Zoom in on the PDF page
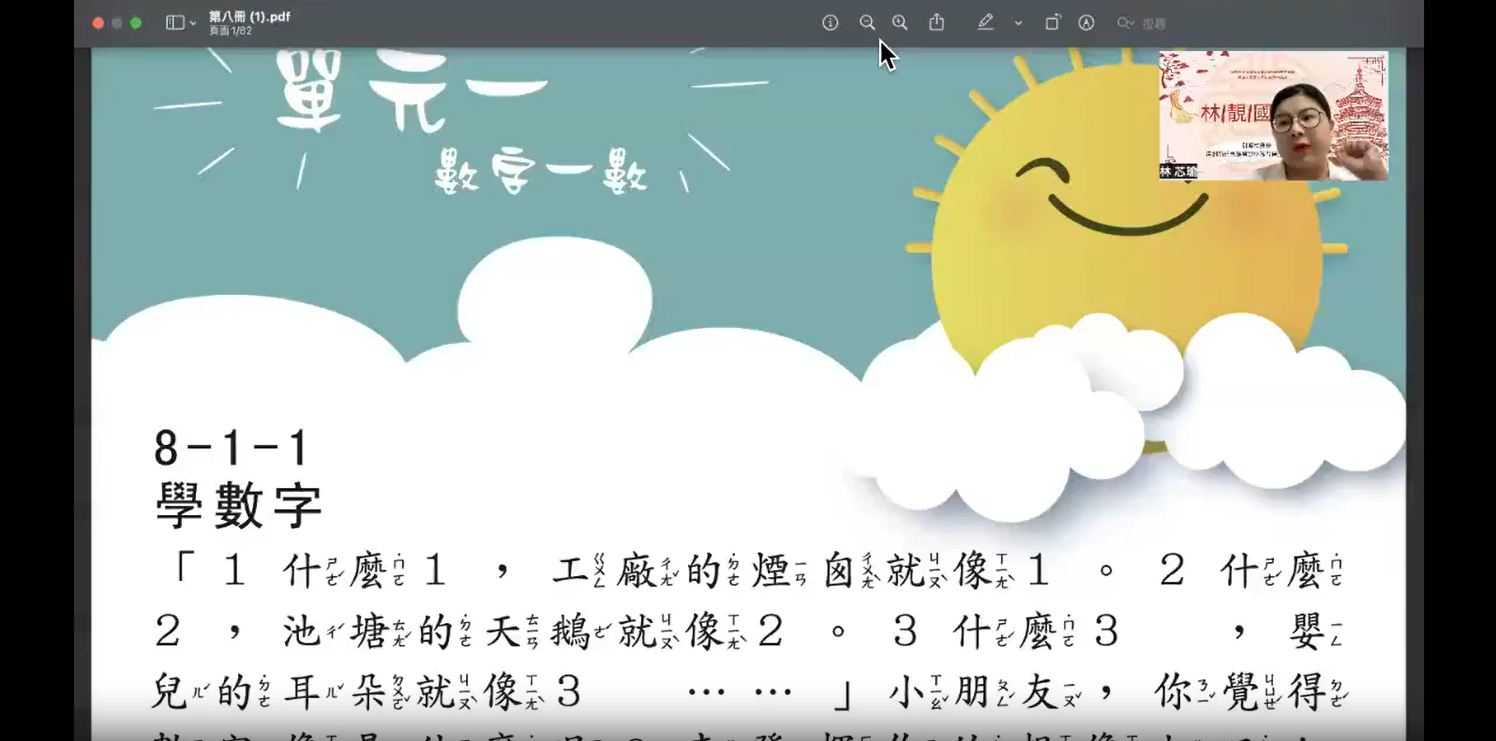 (900, 23)
